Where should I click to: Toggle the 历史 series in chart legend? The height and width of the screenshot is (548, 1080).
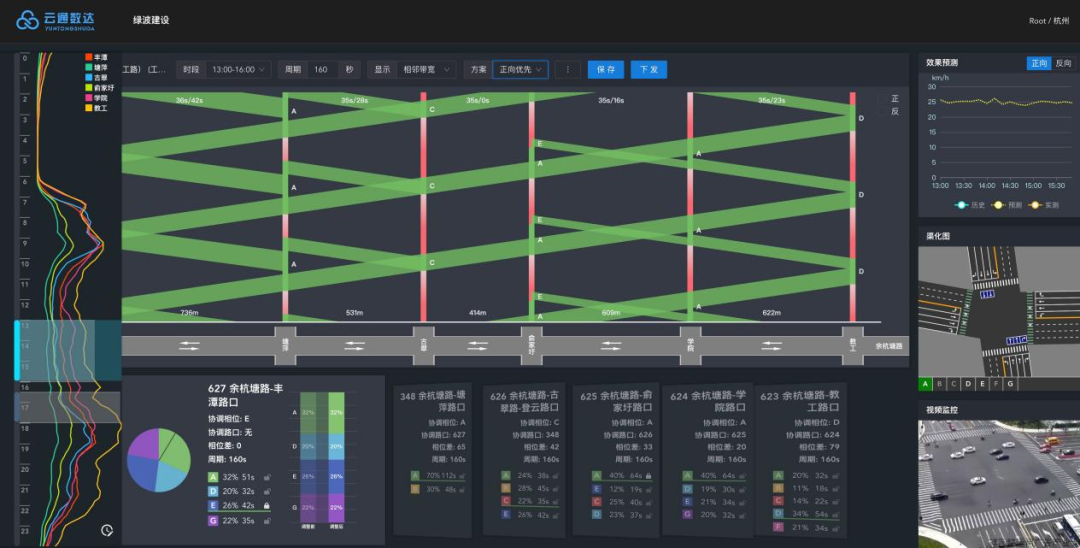pos(965,205)
